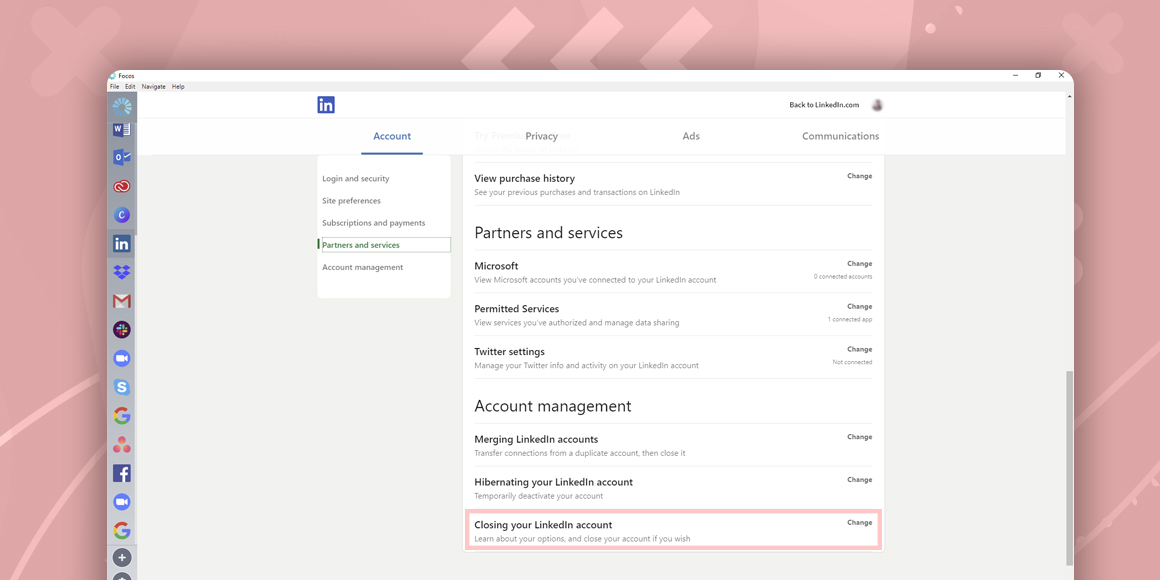
Task: Open Facebook from the sidebar
Action: [122, 473]
